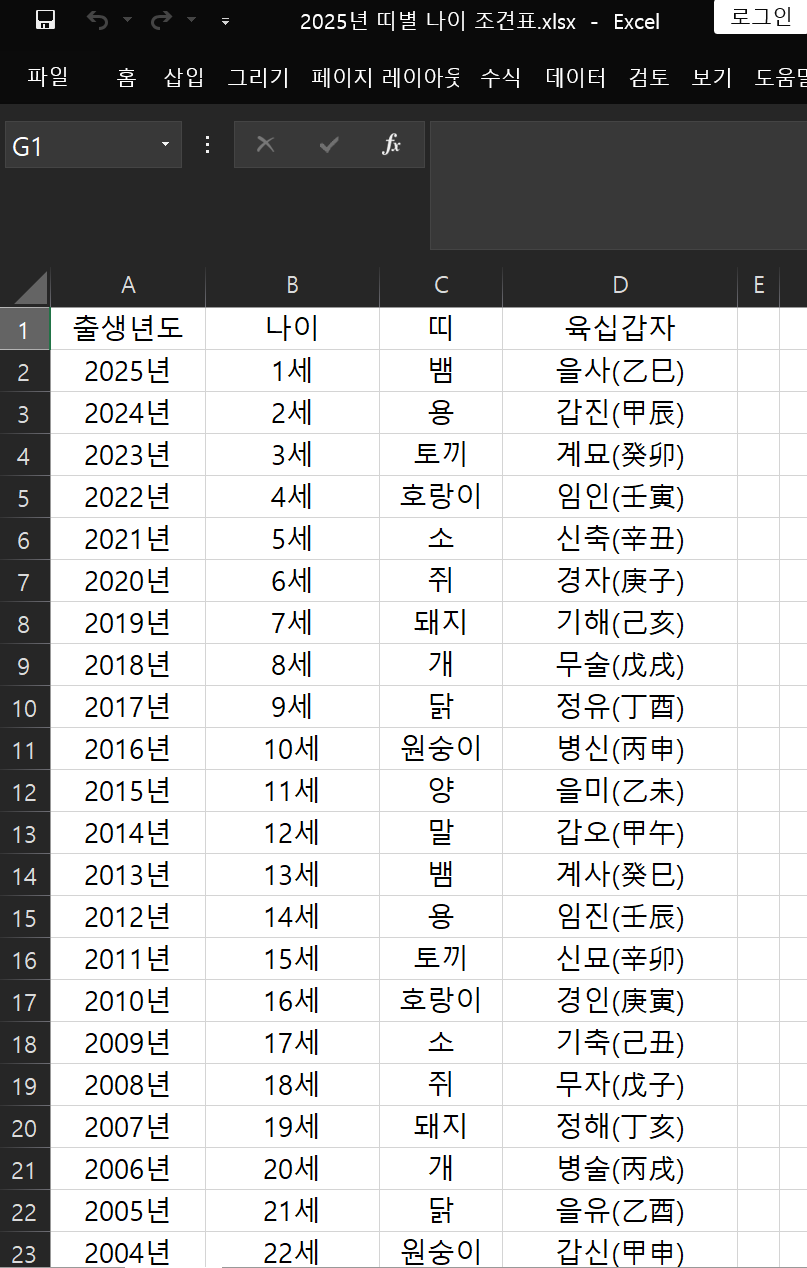807x1268 pixels.
Task: Click cell containing 갑신(甲申)
Action: pyautogui.click(x=620, y=1250)
